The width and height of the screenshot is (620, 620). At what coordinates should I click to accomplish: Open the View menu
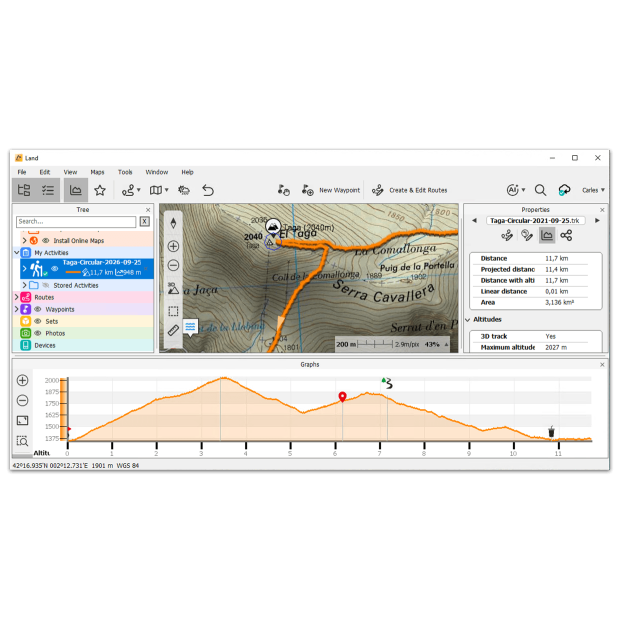click(x=70, y=172)
